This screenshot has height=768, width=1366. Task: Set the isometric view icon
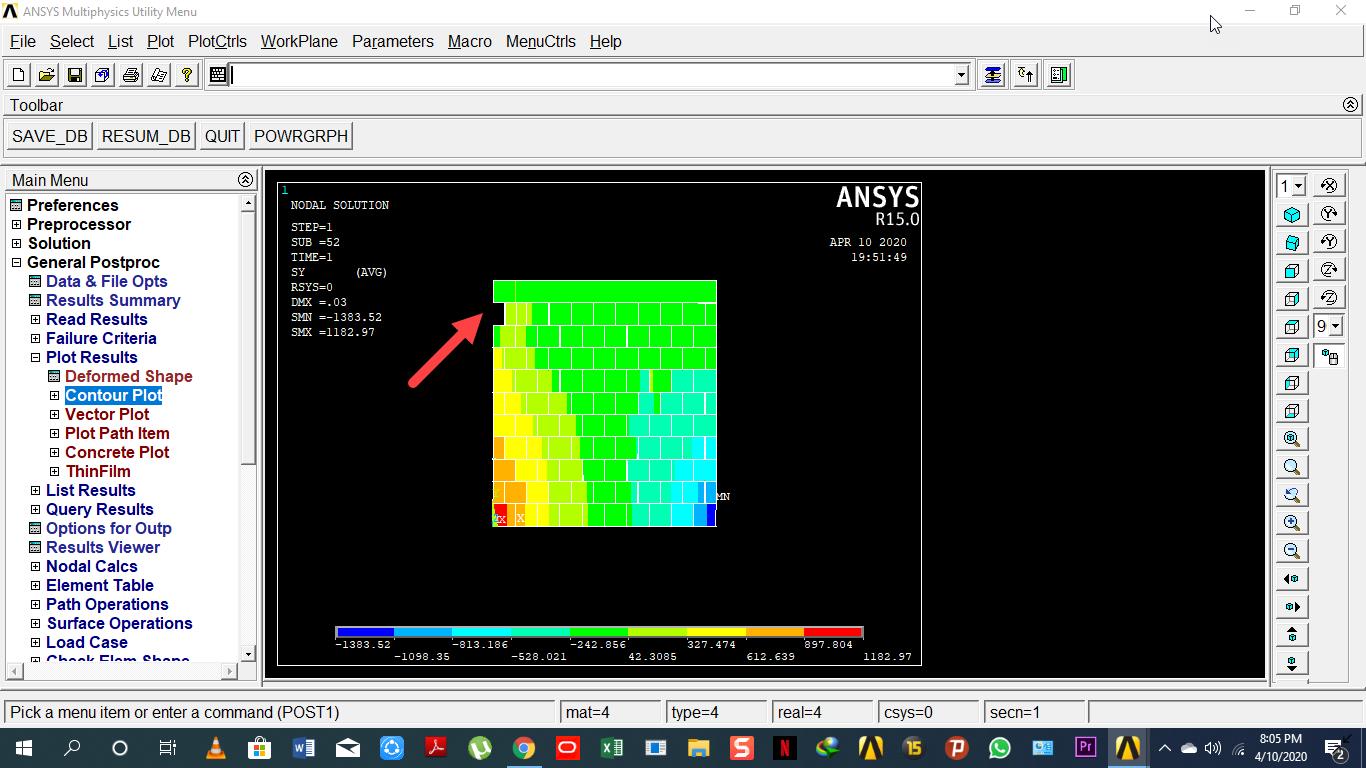(x=1292, y=215)
